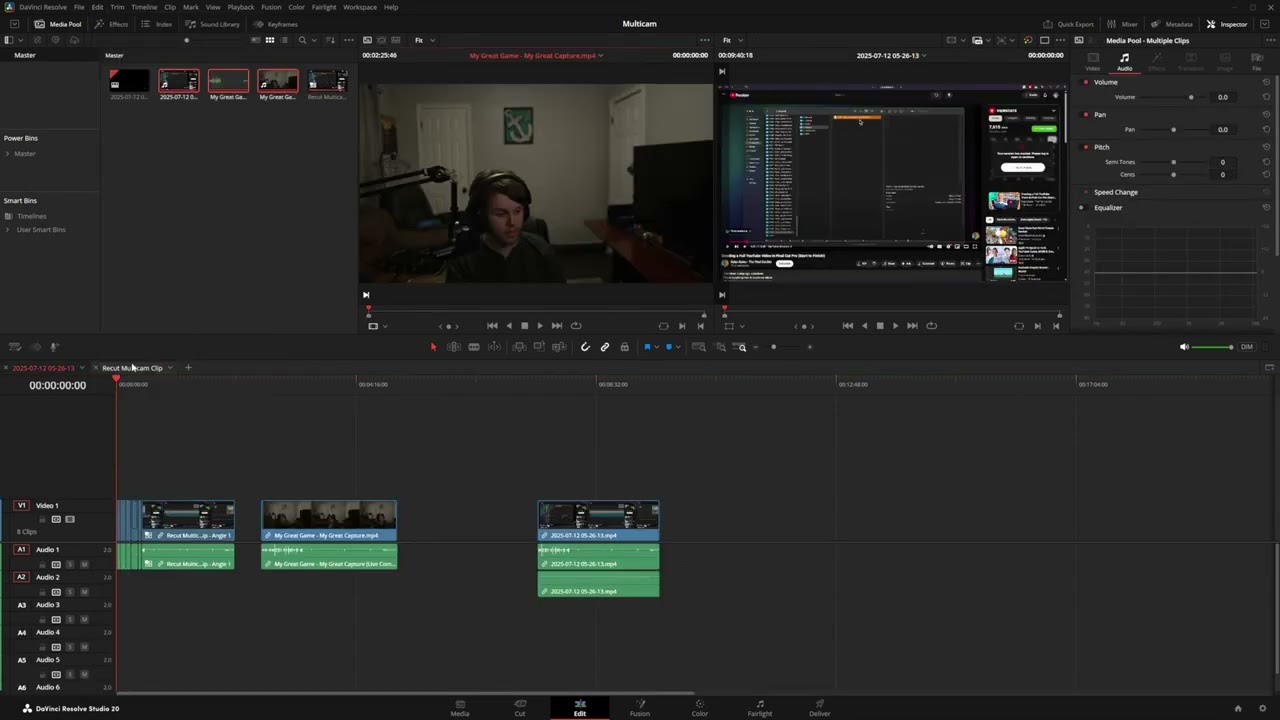Activate the Trim Edit Mode tool

[453, 347]
